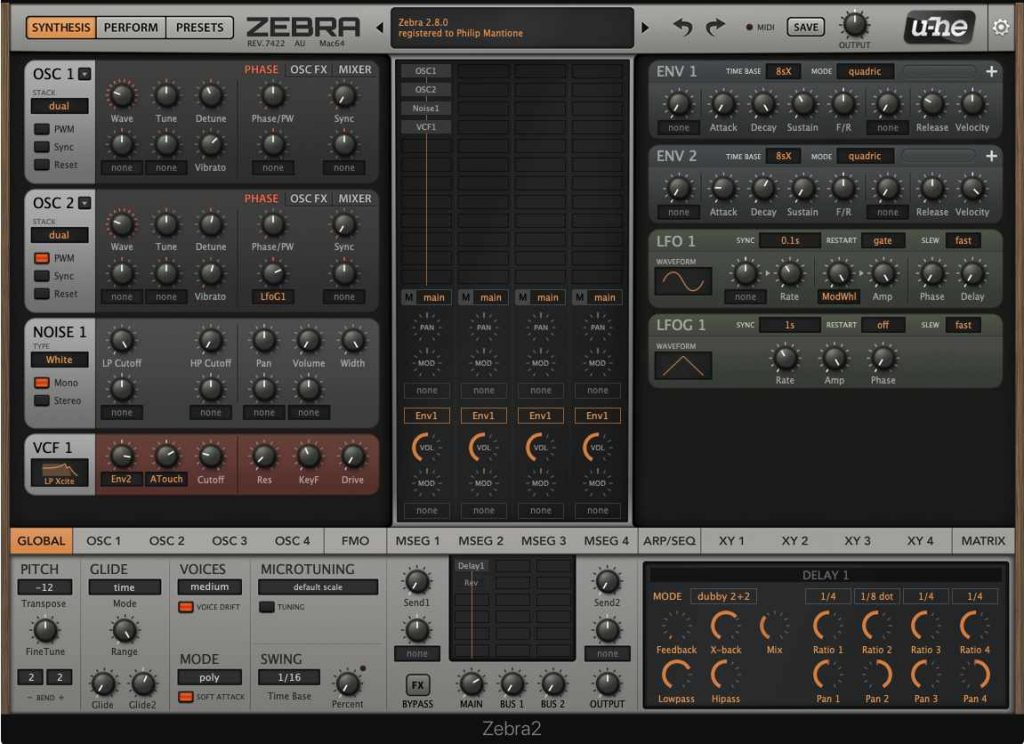
Task: Switch to the PRESETS tab
Action: pos(199,28)
